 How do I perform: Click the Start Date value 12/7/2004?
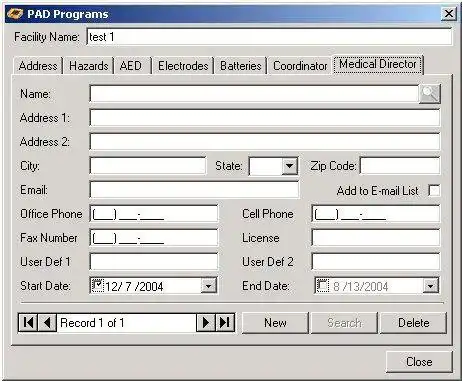134,286
